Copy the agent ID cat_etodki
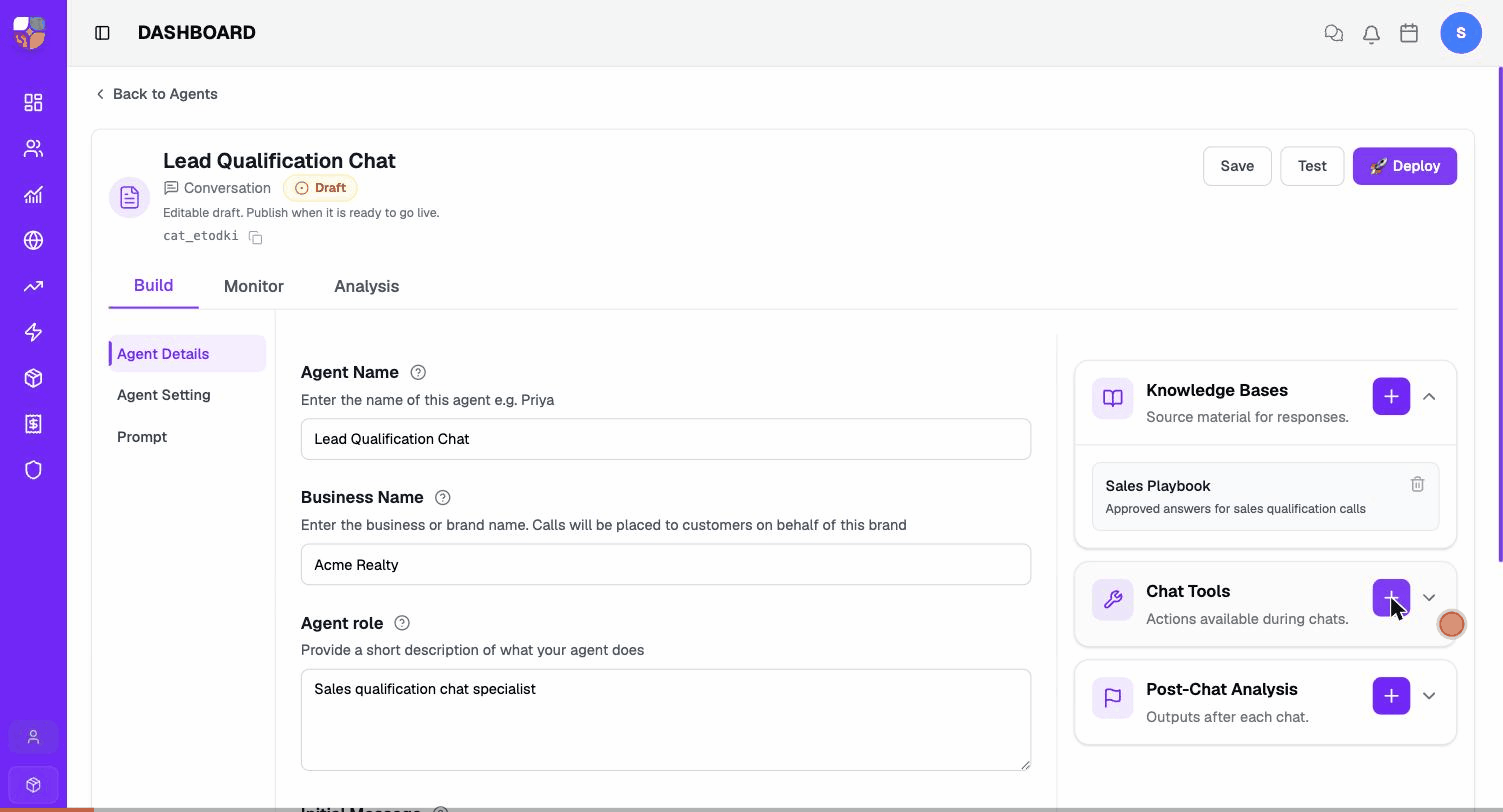Screen dimensions: 1503x812 pyautogui.click(x=256, y=237)
